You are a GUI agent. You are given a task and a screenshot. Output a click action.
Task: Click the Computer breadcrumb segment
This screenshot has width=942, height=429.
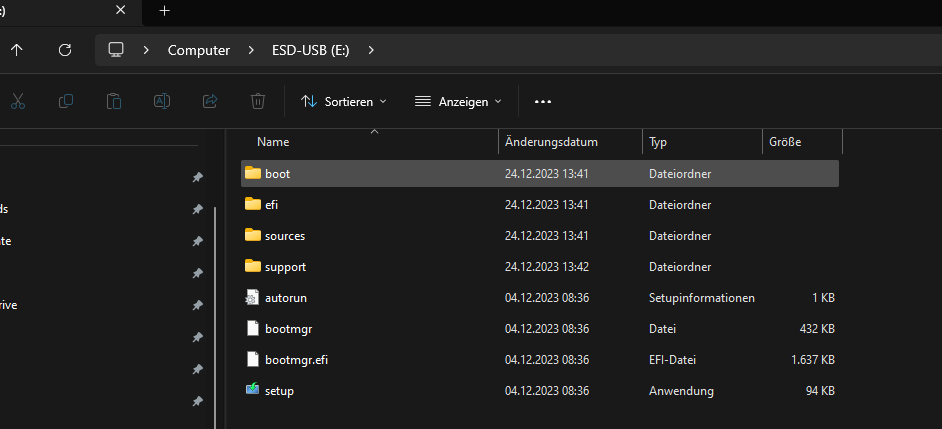pos(198,50)
